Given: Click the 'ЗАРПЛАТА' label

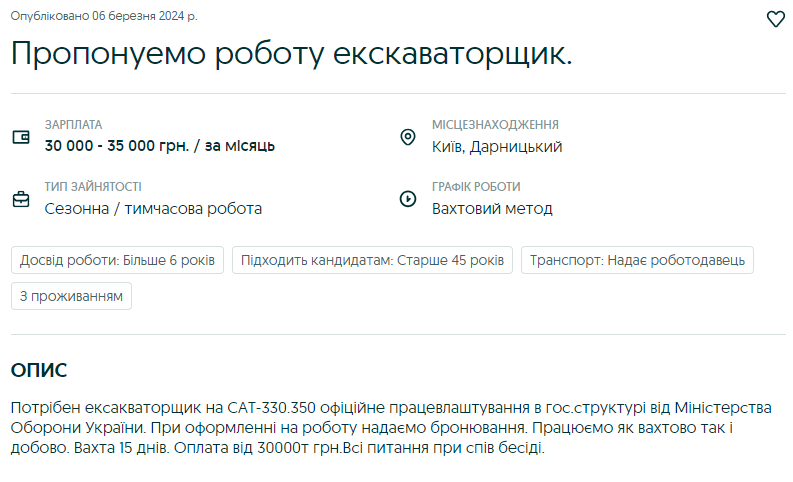Looking at the screenshot, I should click(x=73, y=125).
